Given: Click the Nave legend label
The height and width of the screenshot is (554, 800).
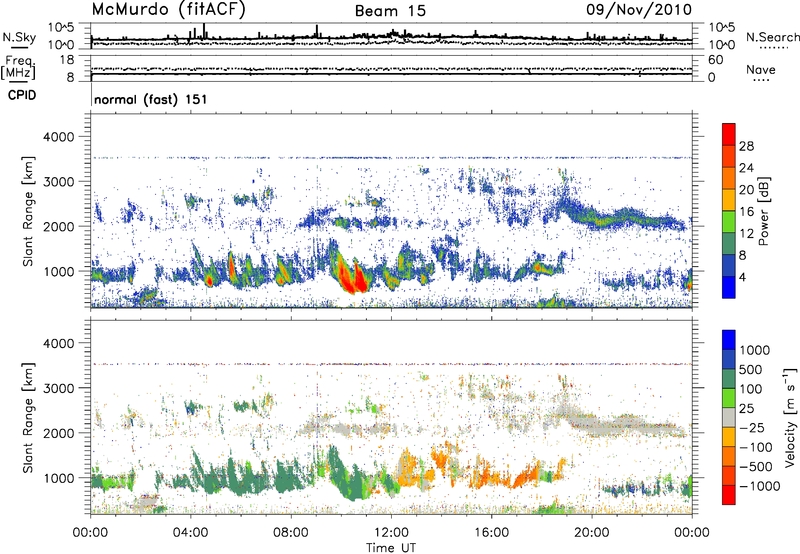Looking at the screenshot, I should pos(761,69).
